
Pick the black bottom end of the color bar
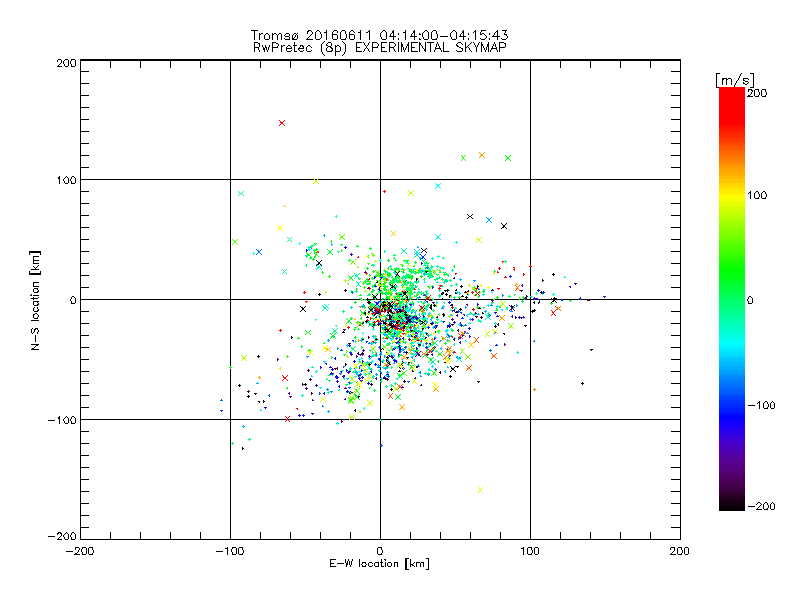[732, 503]
